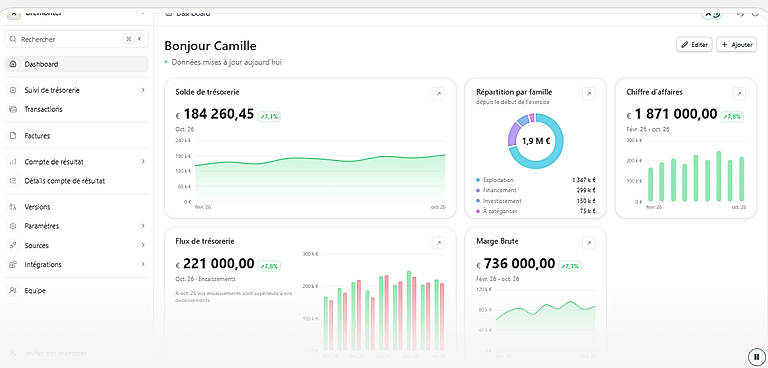Click the Exploitation legend color dot
The height and width of the screenshot is (368, 768).
point(478,180)
